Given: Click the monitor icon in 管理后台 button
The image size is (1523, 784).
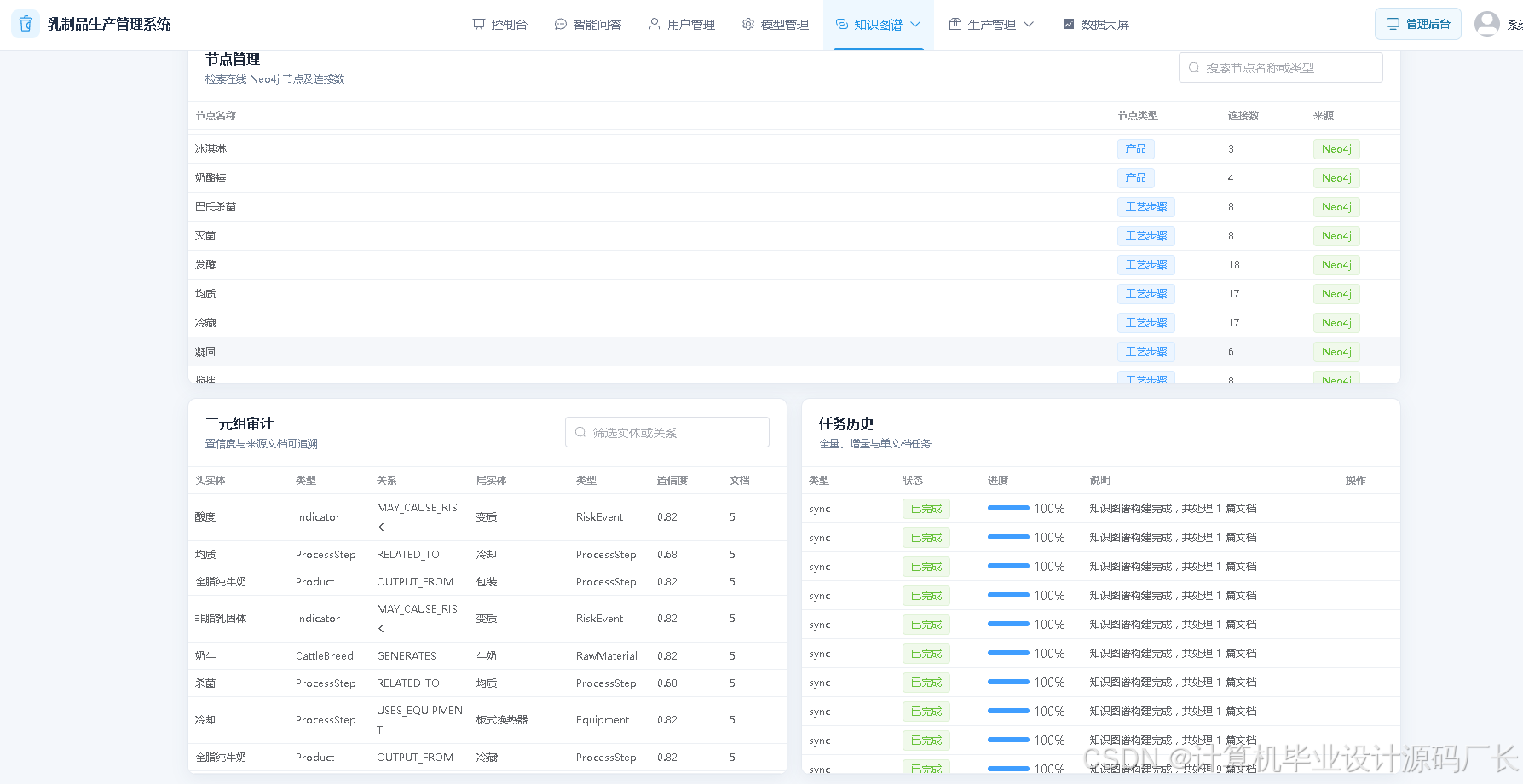Looking at the screenshot, I should click(1393, 24).
